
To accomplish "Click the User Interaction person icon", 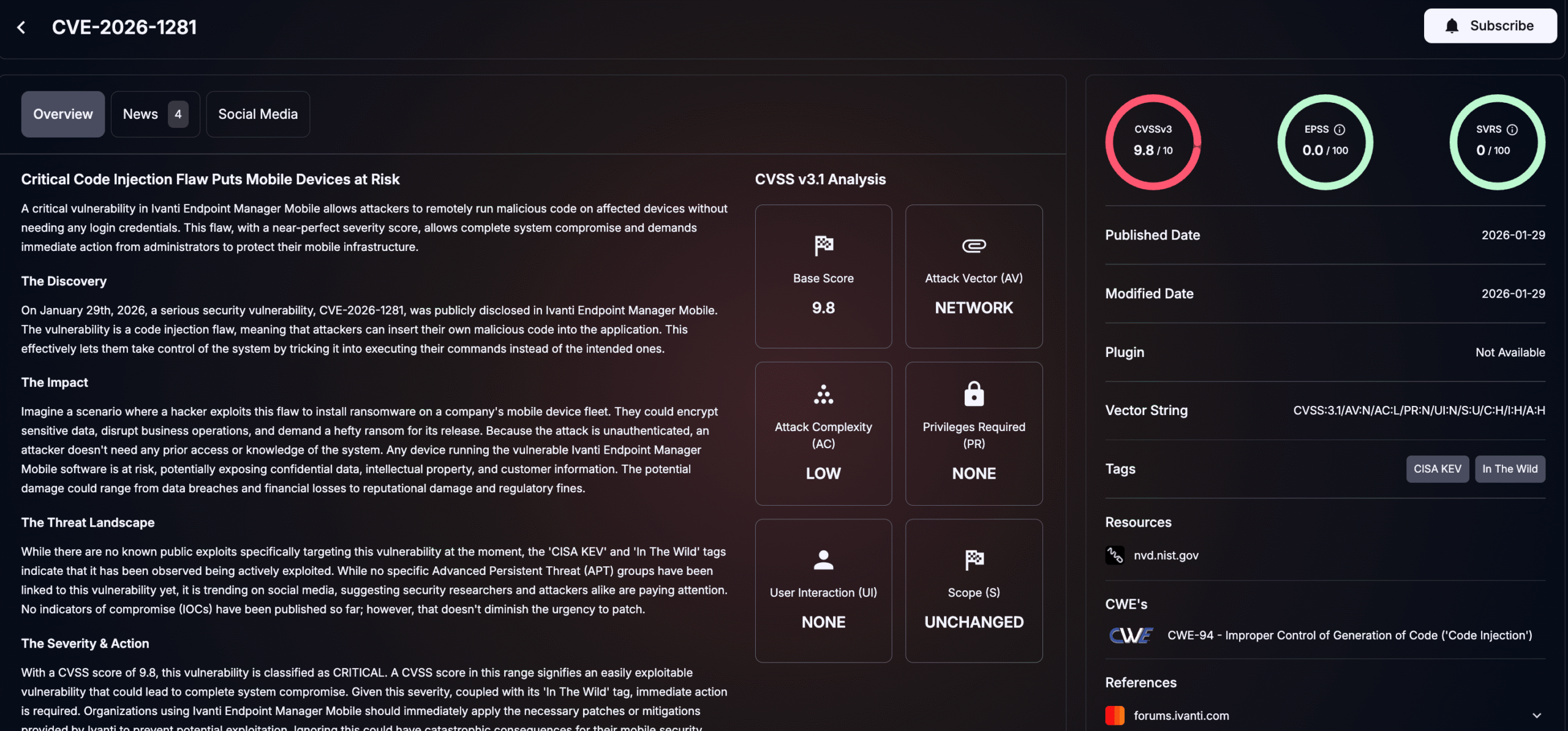I will tap(824, 560).
